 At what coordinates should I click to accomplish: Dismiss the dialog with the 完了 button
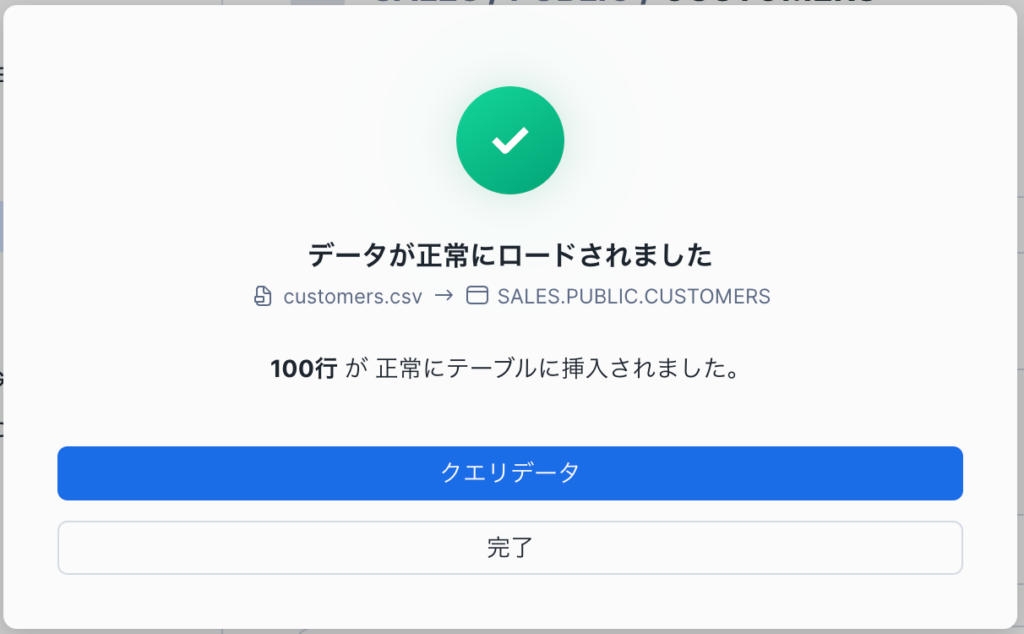pyautogui.click(x=510, y=548)
